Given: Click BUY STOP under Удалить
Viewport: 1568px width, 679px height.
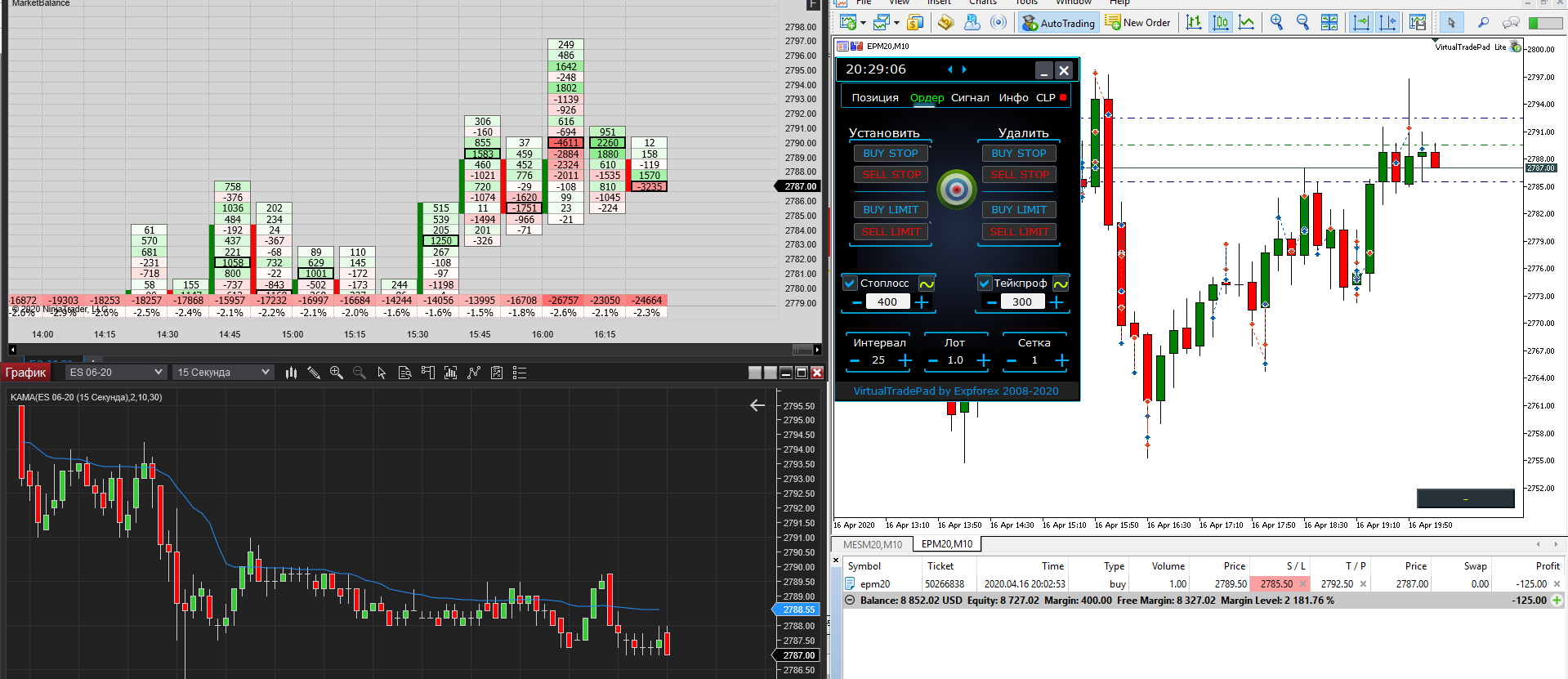Looking at the screenshot, I should [x=1019, y=154].
